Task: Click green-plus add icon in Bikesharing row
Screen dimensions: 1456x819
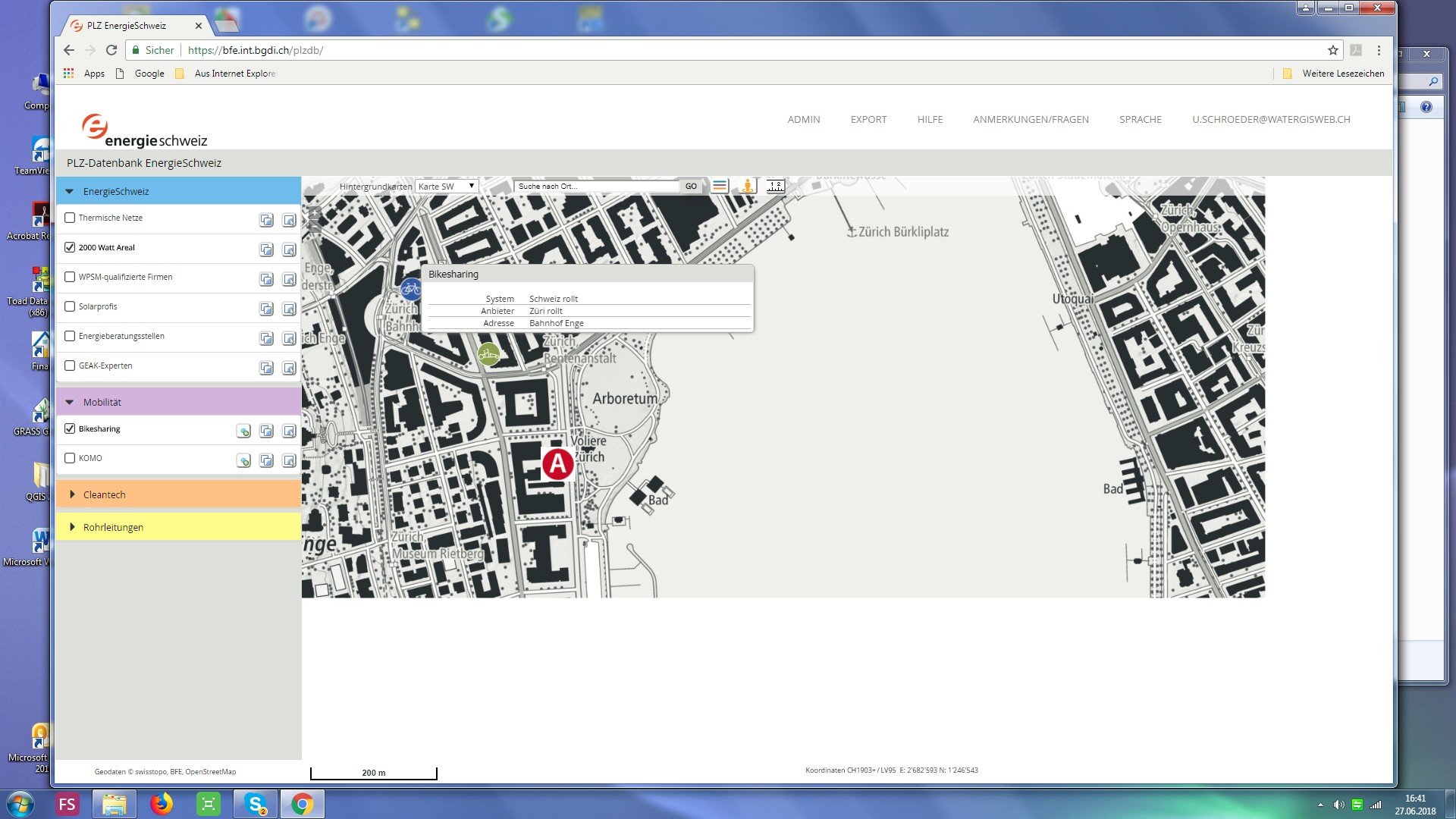Action: 243,431
